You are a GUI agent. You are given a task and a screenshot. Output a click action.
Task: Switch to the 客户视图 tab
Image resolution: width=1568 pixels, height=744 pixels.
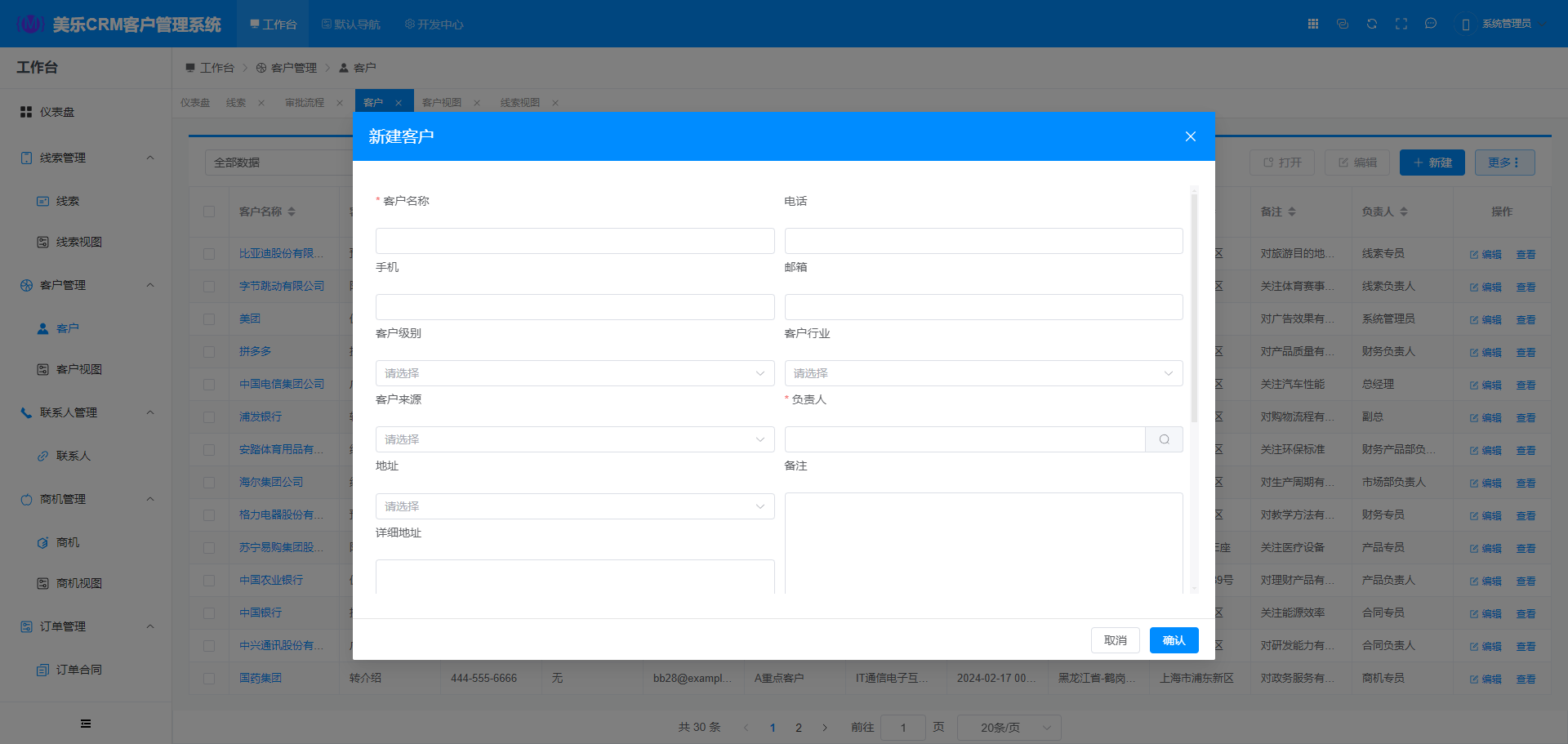pyautogui.click(x=442, y=103)
